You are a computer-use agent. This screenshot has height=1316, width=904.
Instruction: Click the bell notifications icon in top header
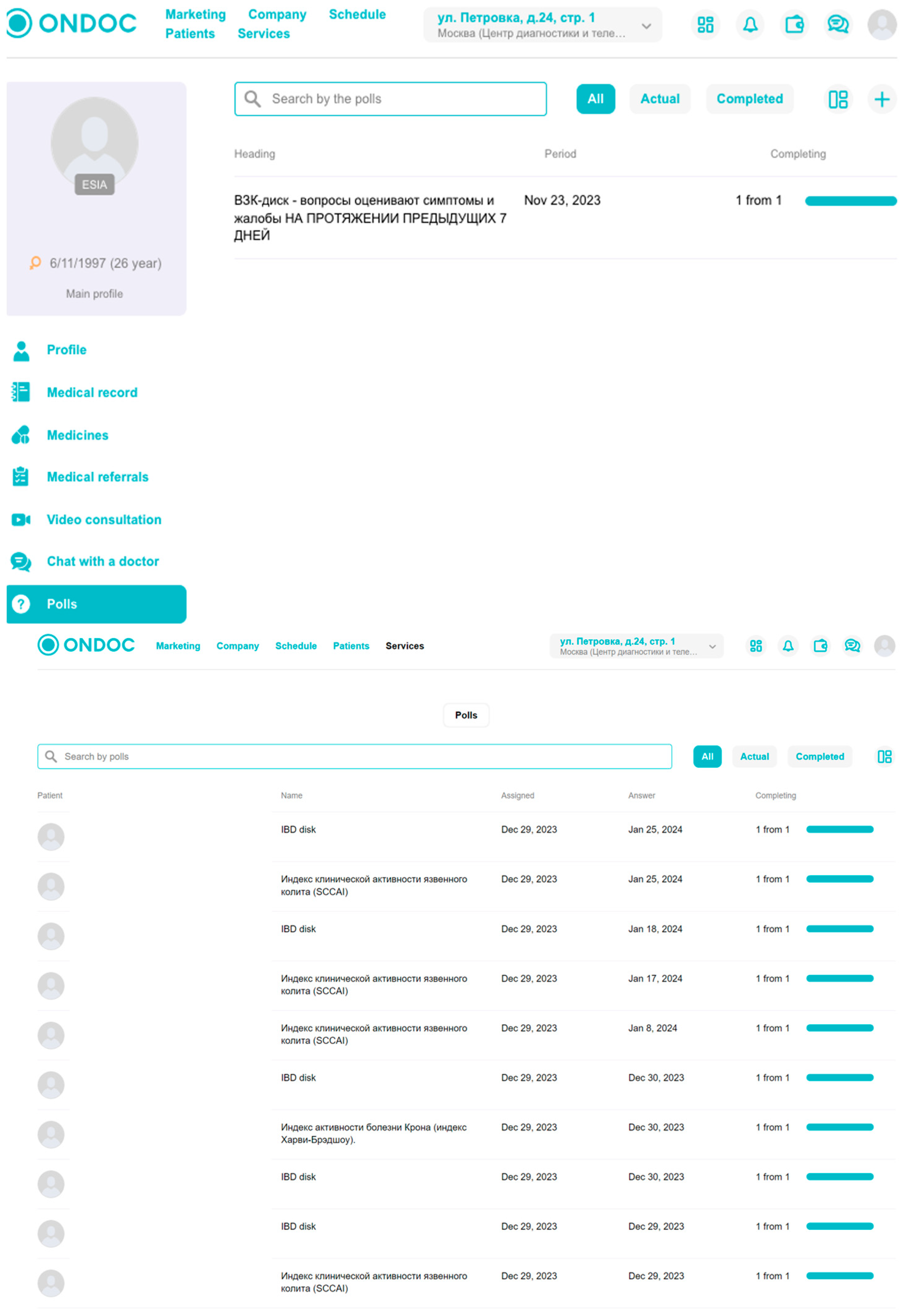tap(750, 24)
